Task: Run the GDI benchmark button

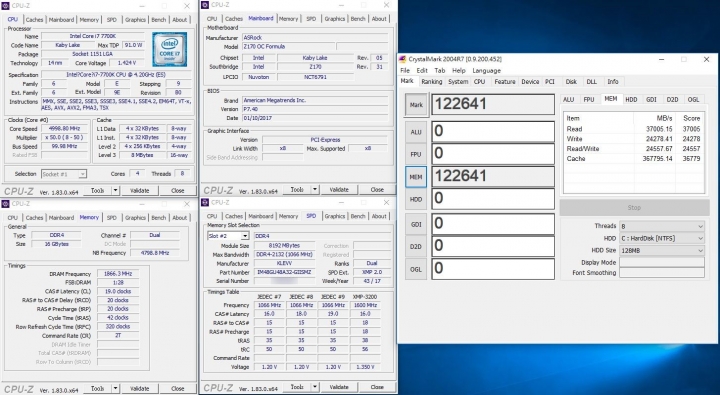Action: click(x=416, y=224)
